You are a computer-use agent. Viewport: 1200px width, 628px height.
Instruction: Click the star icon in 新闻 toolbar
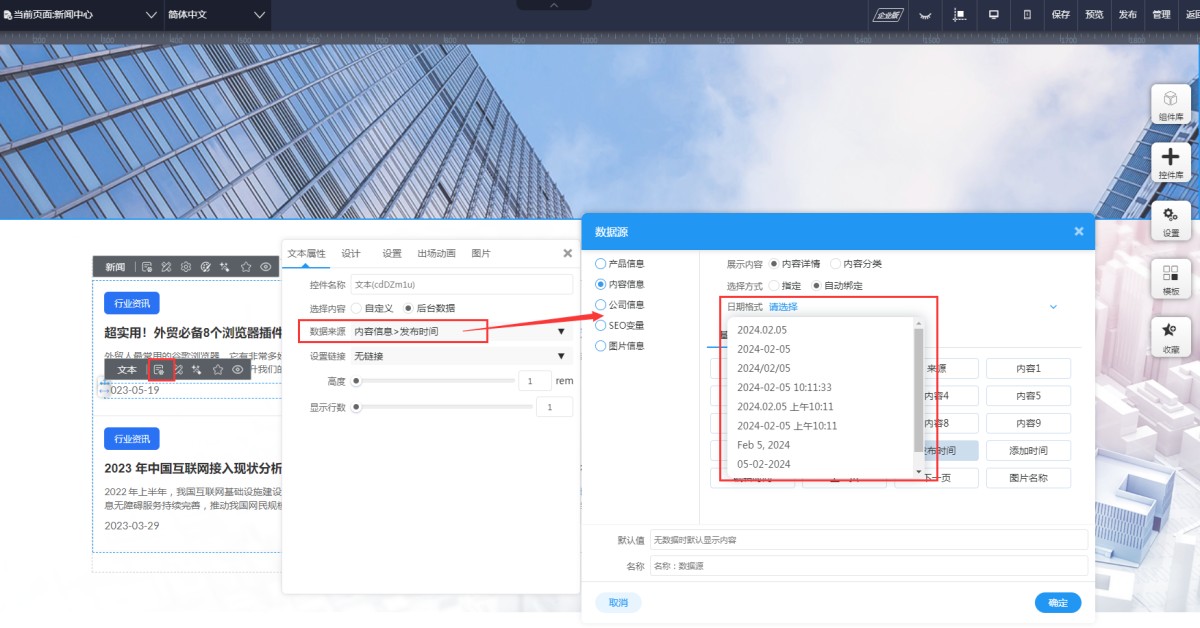click(x=245, y=267)
